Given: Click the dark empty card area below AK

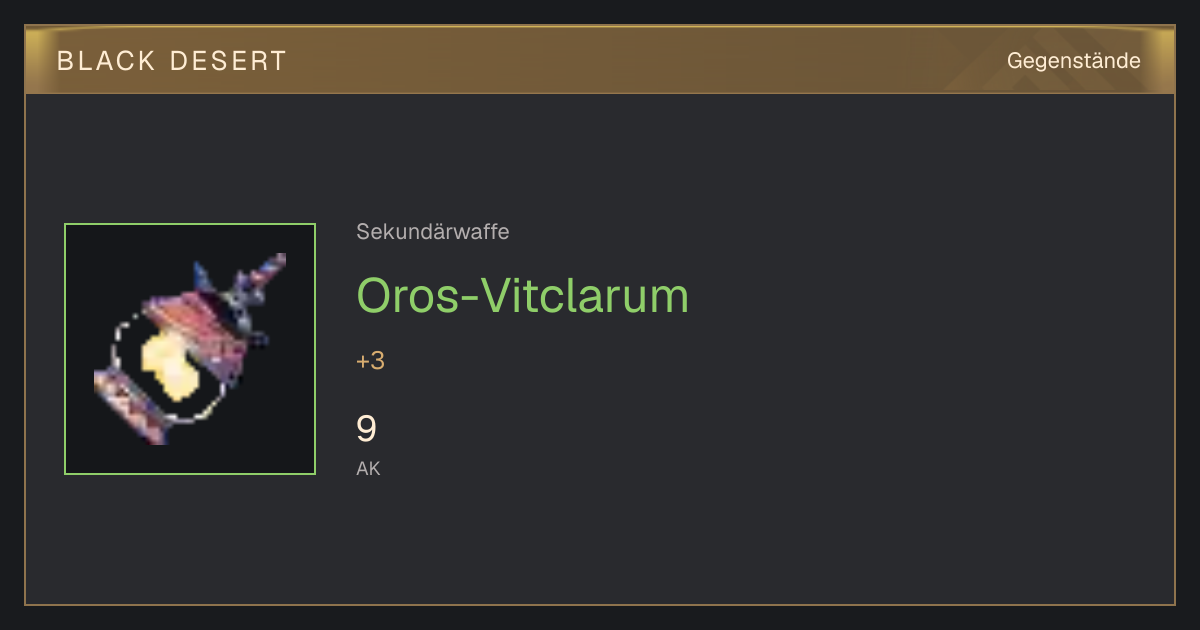Looking at the screenshot, I should (x=600, y=545).
